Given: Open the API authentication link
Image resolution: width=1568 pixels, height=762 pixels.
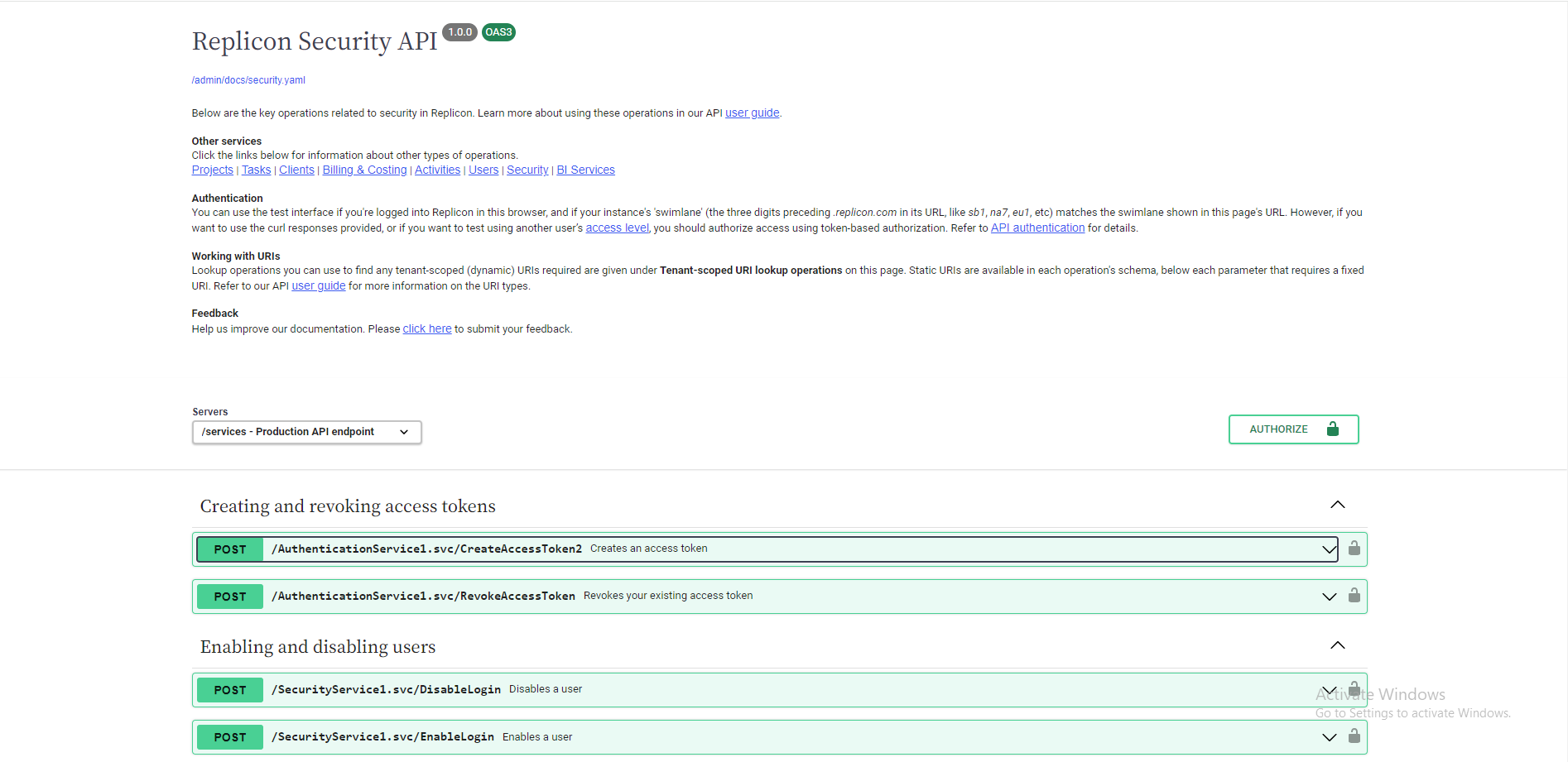Looking at the screenshot, I should click(1037, 228).
